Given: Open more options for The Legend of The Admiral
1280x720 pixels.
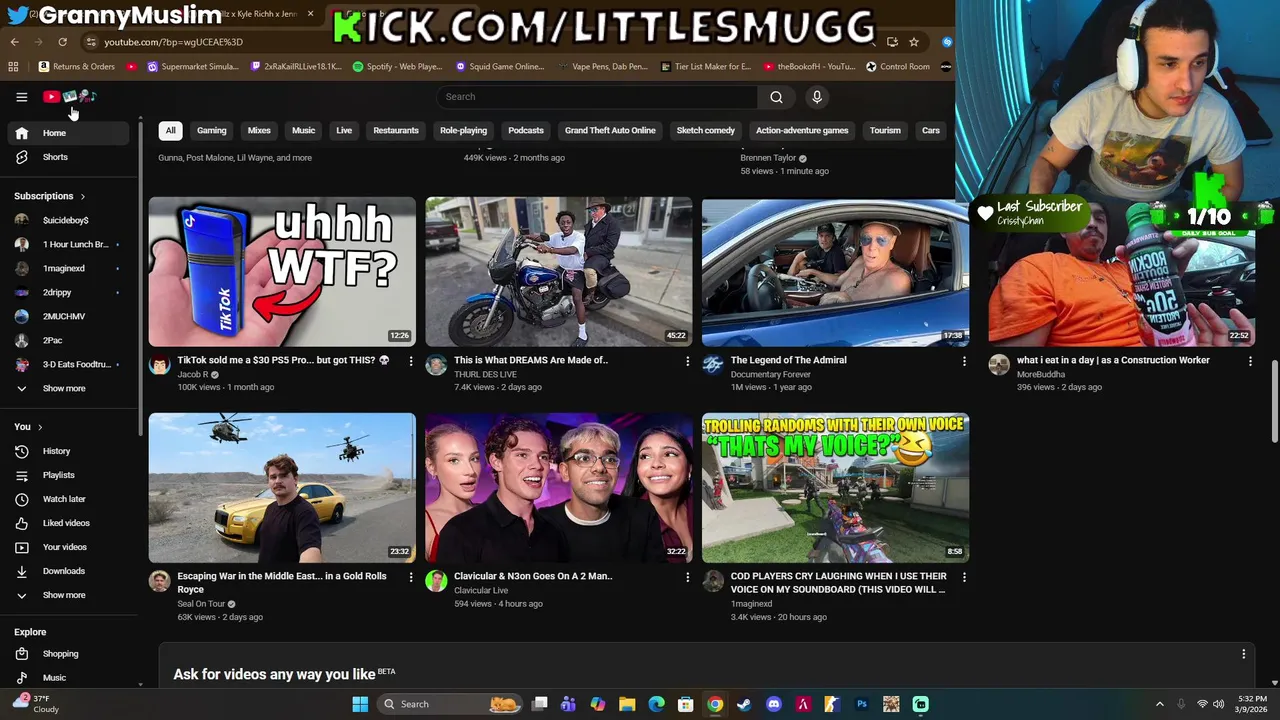Looking at the screenshot, I should [x=964, y=361].
